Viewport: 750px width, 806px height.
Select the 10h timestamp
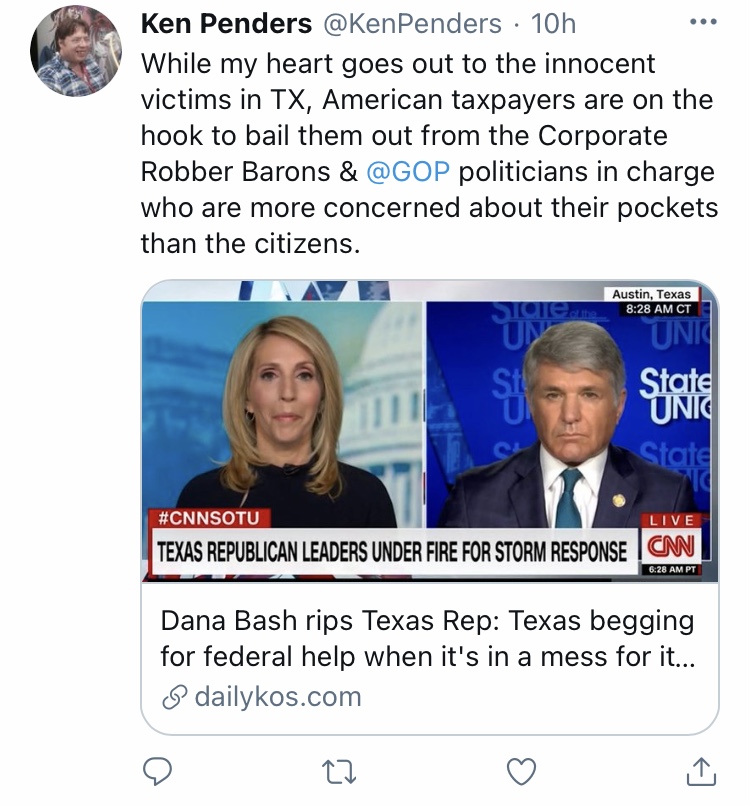(553, 24)
